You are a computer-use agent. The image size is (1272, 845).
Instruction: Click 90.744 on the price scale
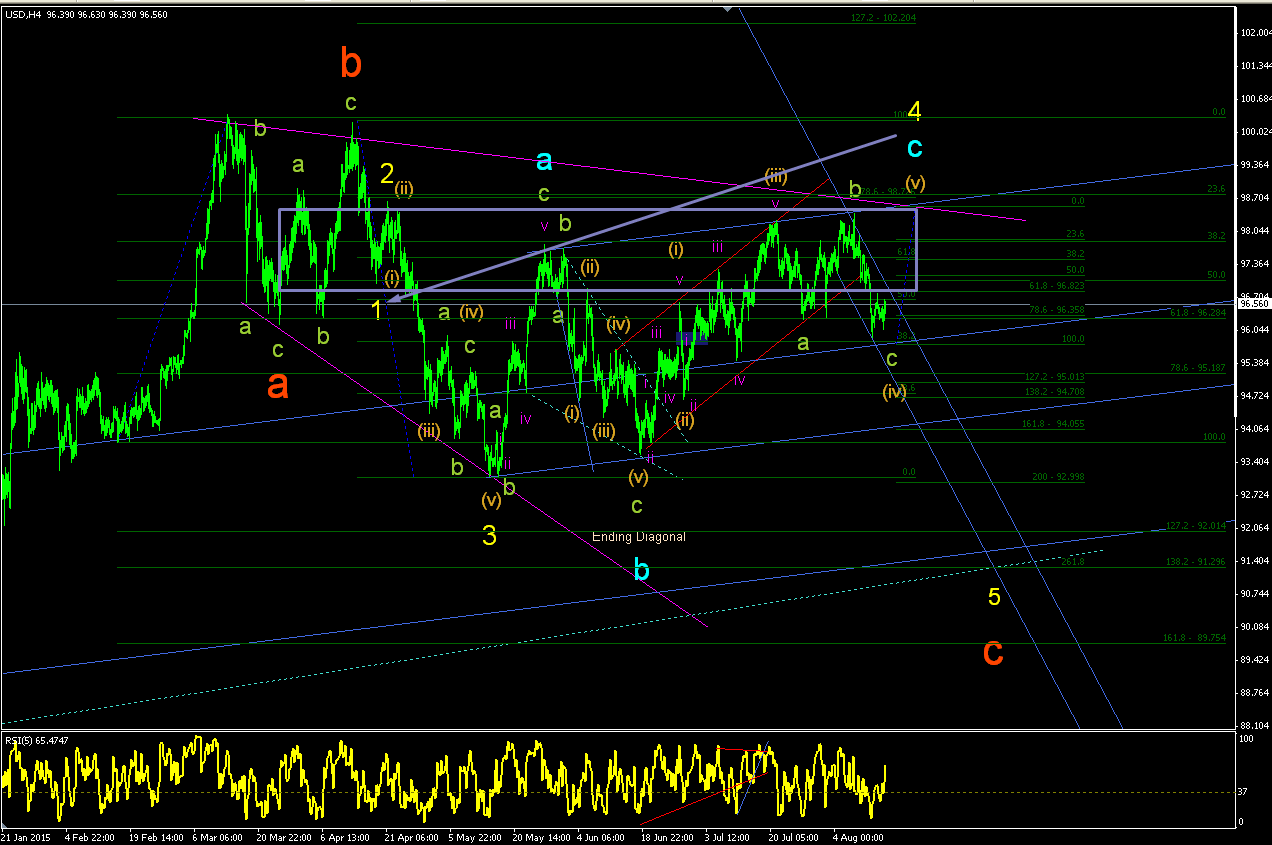pos(1256,594)
